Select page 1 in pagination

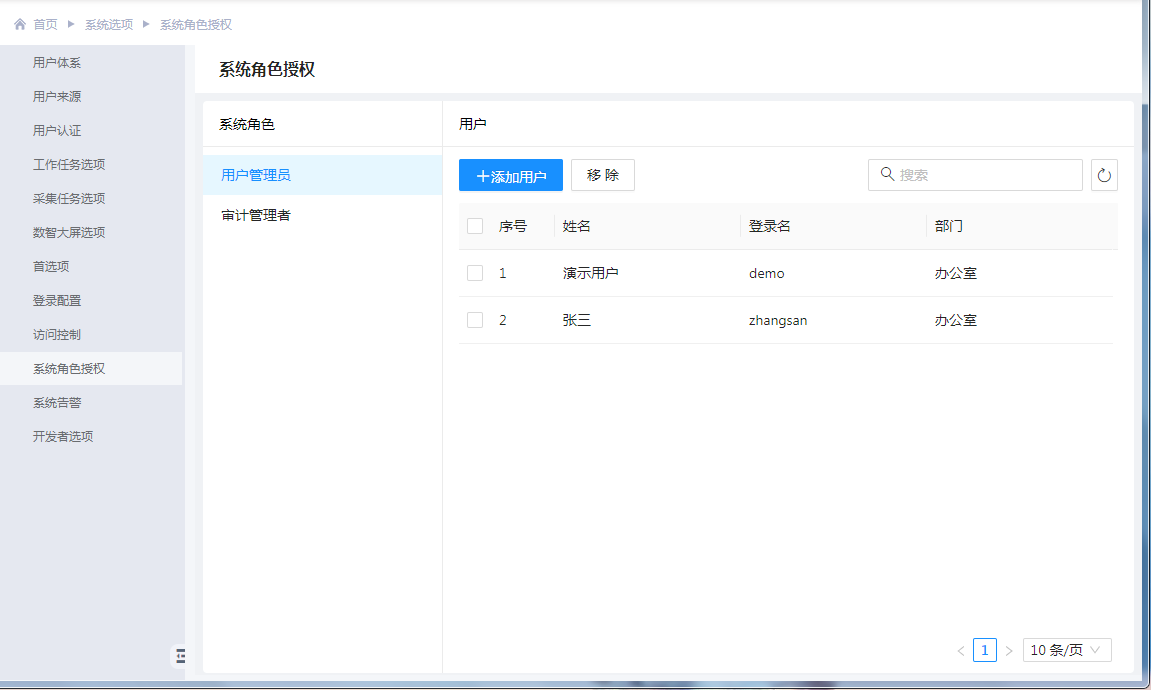[x=985, y=650]
